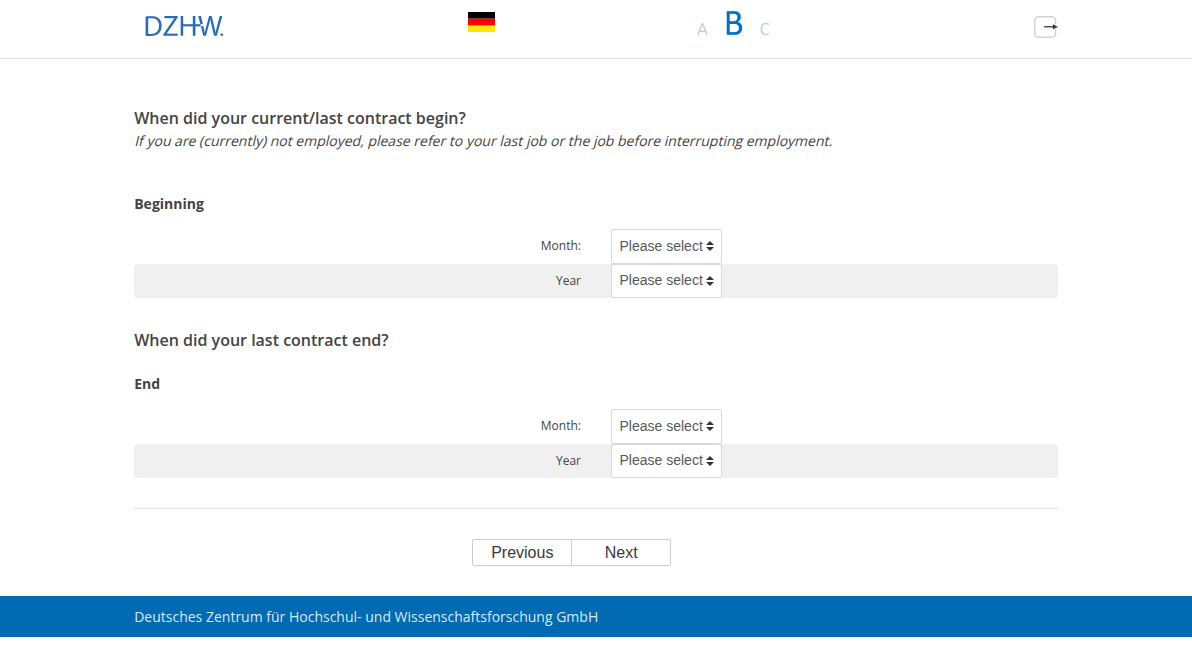This screenshot has width=1192, height=646.
Task: Switch language via German flag icon
Action: pyautogui.click(x=481, y=22)
